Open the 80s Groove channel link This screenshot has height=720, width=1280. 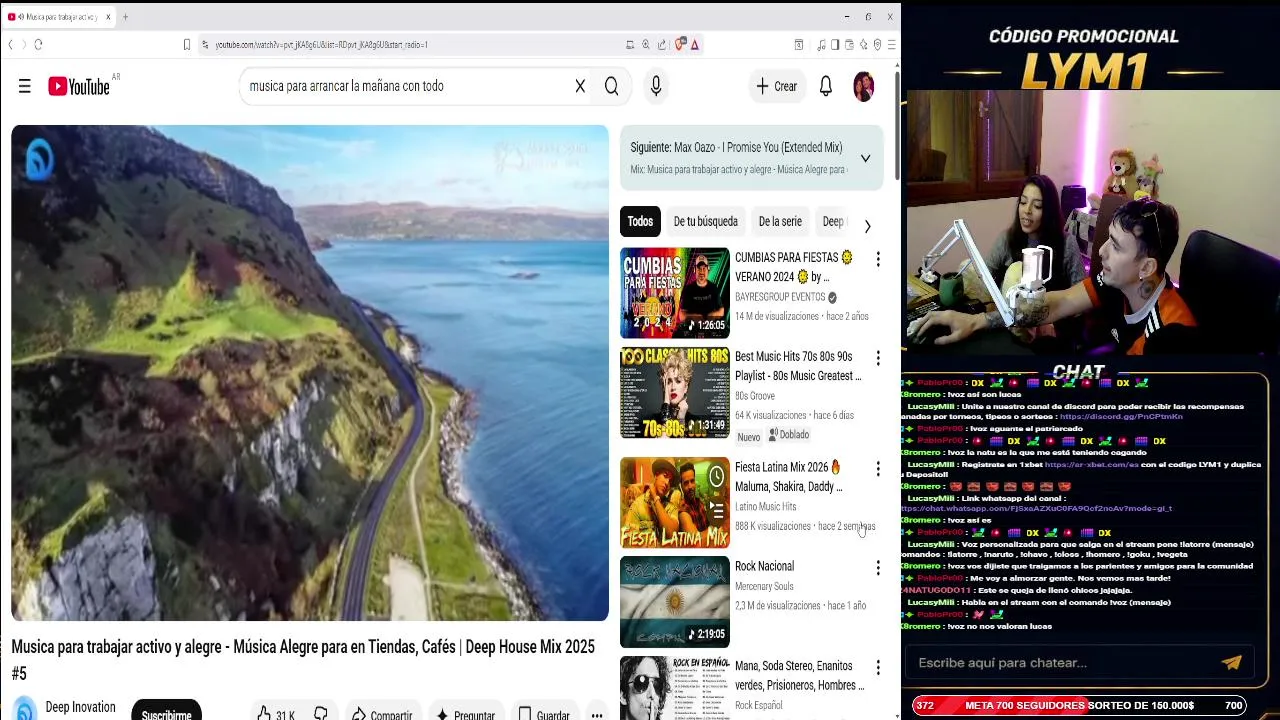[755, 396]
